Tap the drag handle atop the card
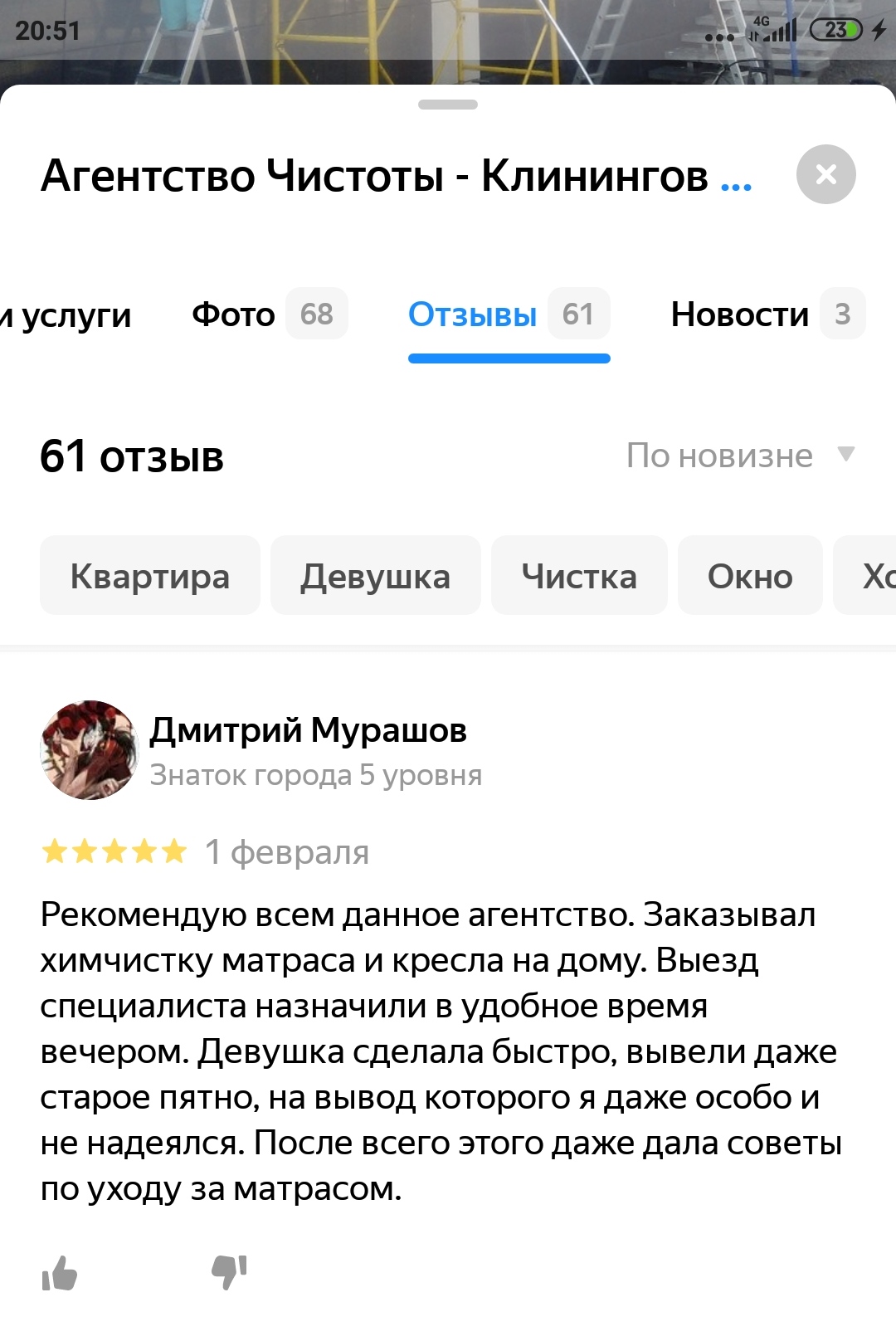The image size is (896, 1341). (448, 105)
